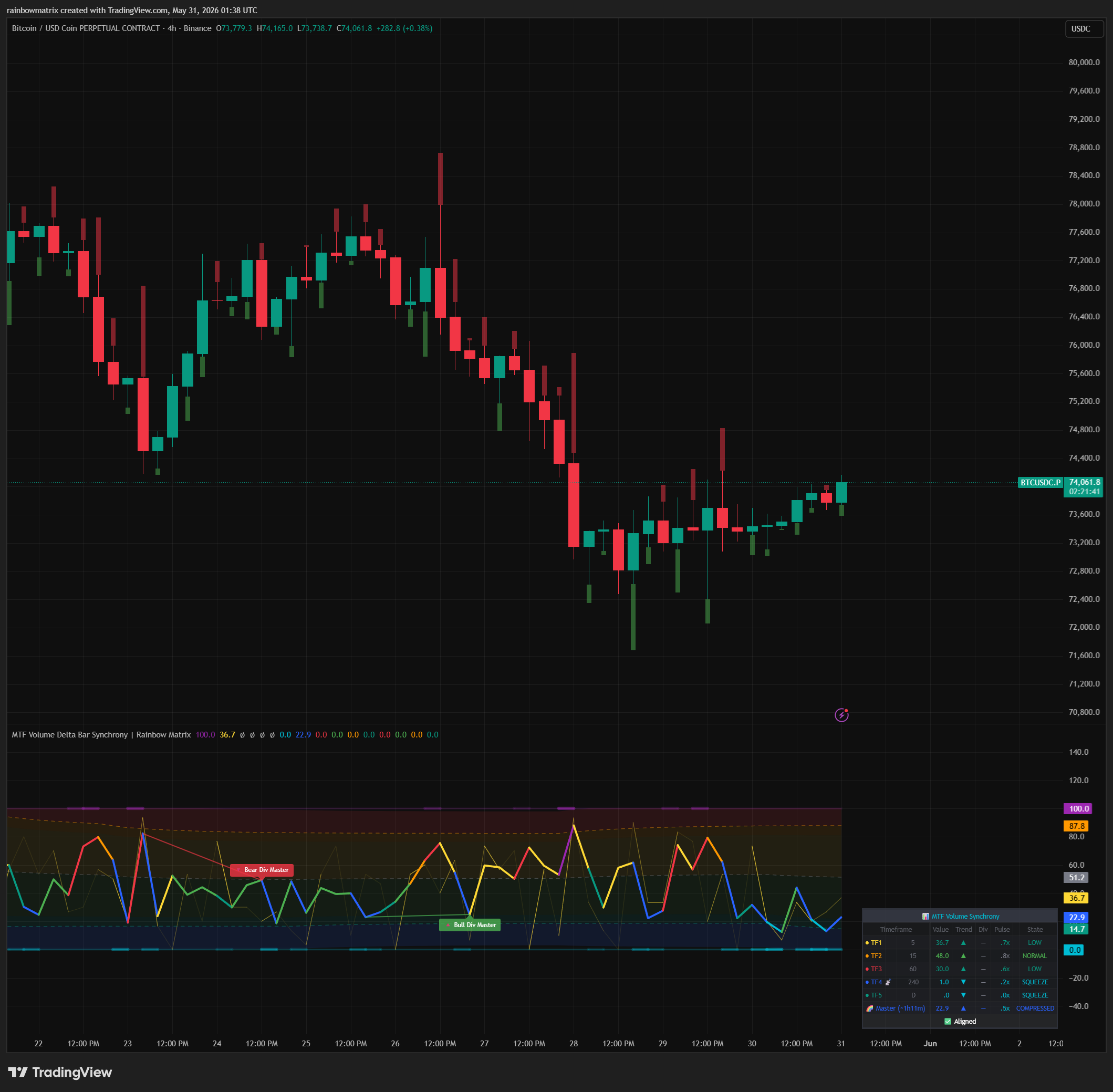Click the Bear Div Master label
The width and height of the screenshot is (1113, 1092).
262,870
